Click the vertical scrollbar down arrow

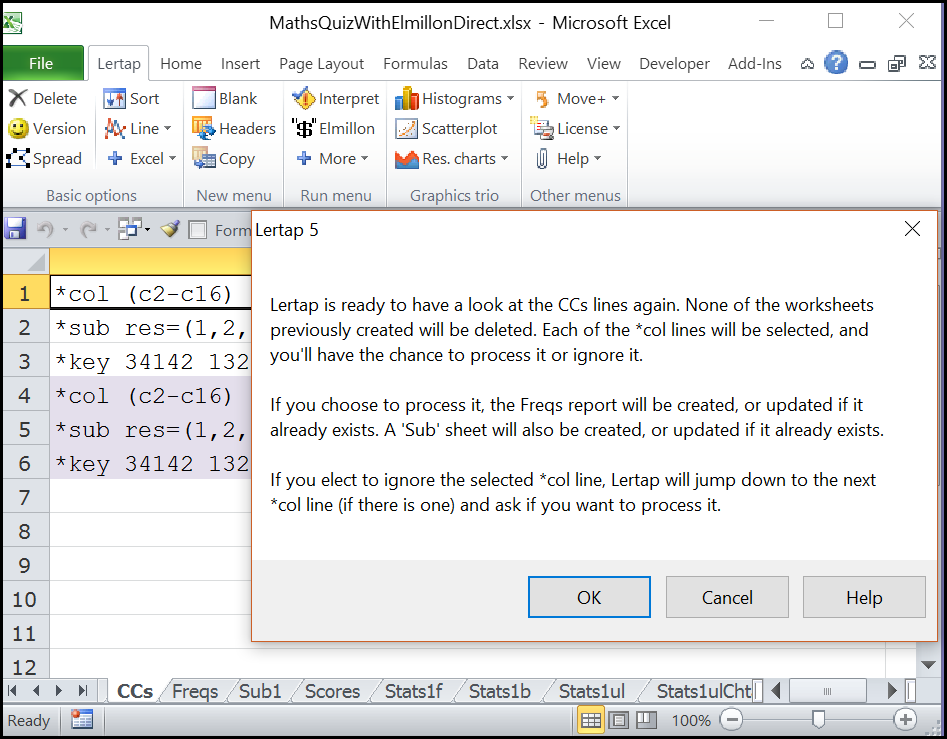928,665
